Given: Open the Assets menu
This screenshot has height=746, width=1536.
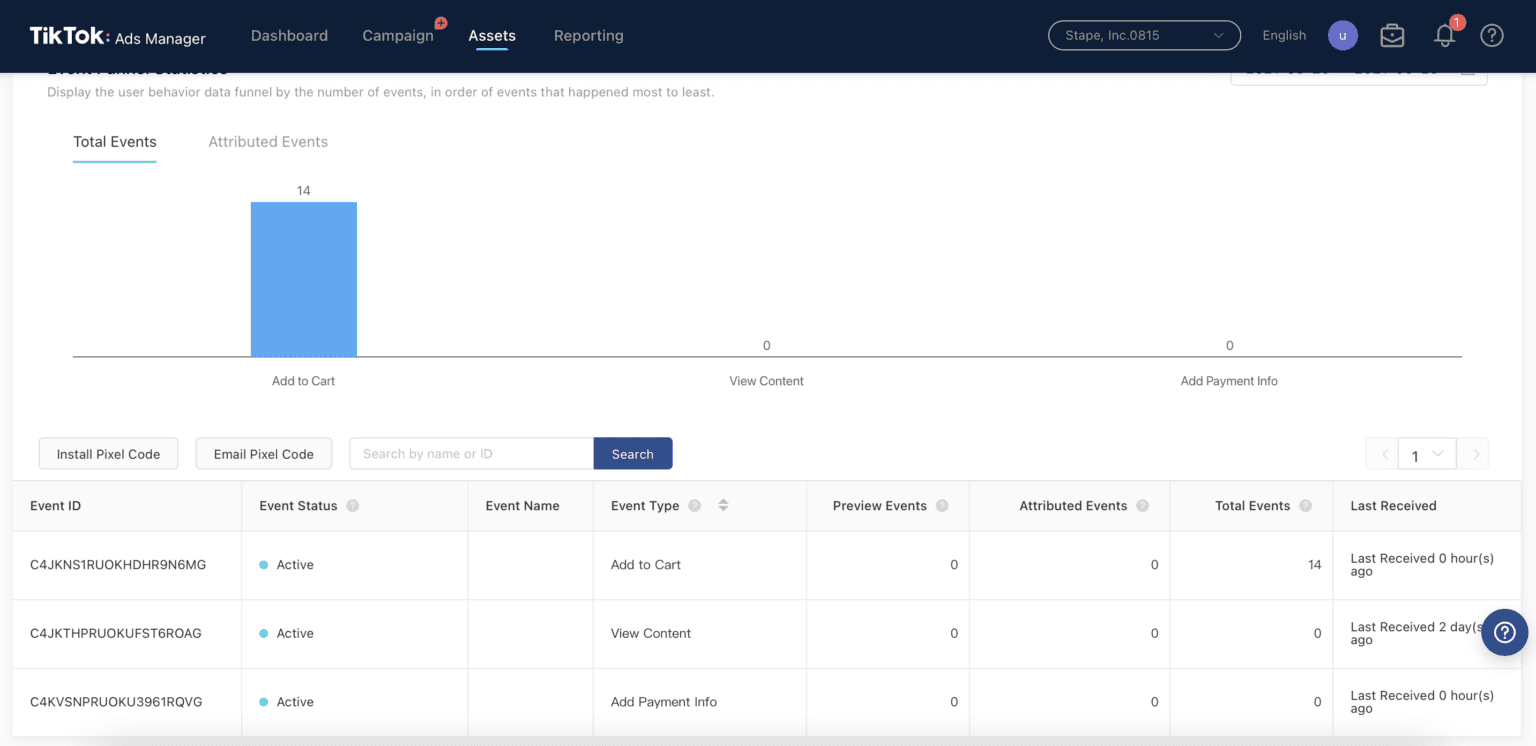Looking at the screenshot, I should pos(492,36).
